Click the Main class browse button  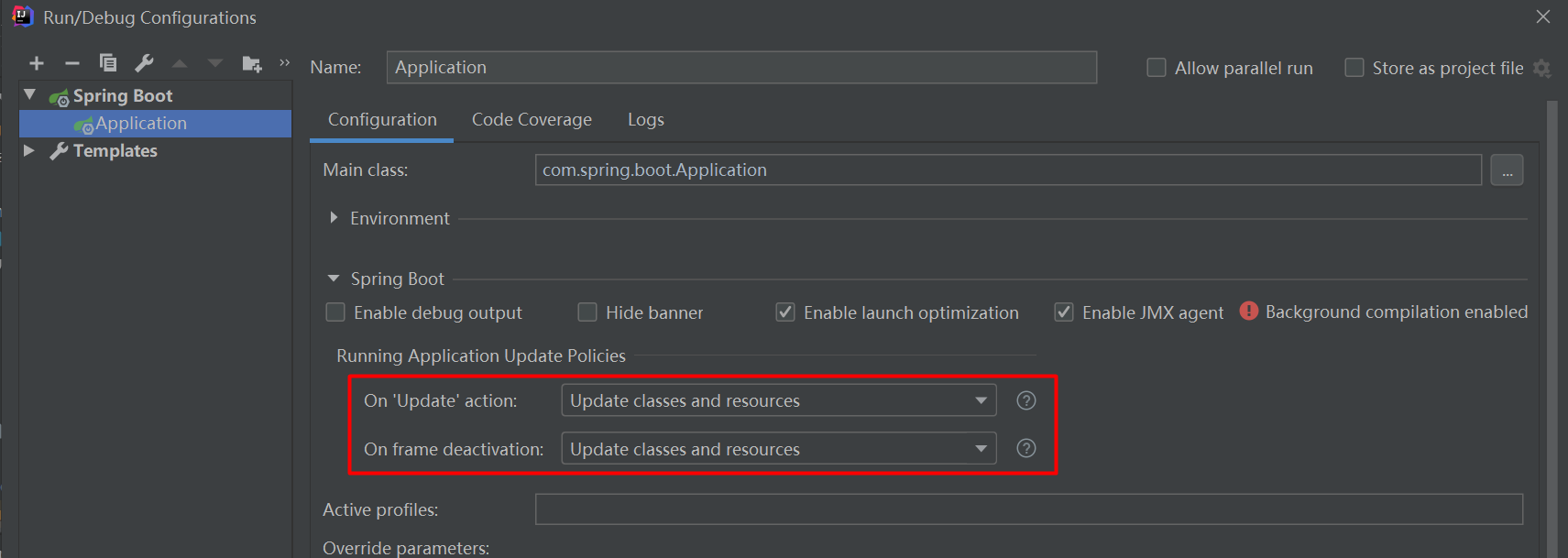point(1507,170)
